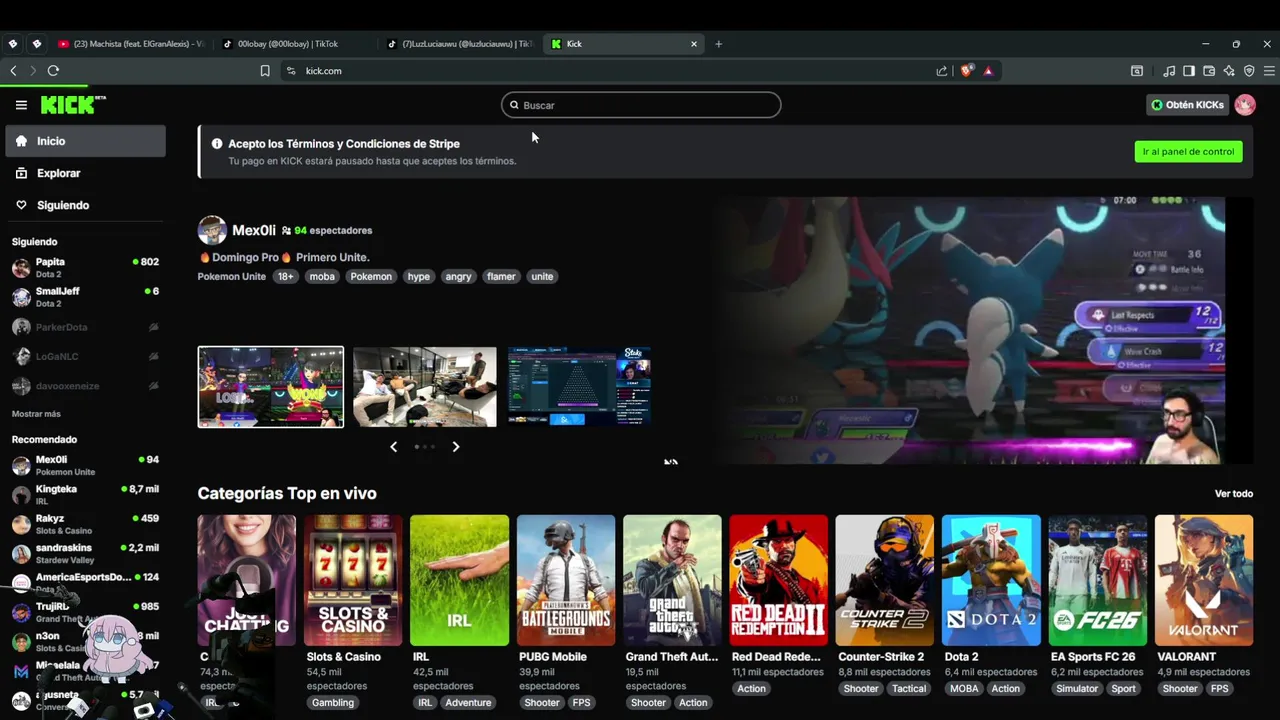Screen dimensions: 1280x720
Task: Open Dota 2 category card
Action: coord(991,580)
